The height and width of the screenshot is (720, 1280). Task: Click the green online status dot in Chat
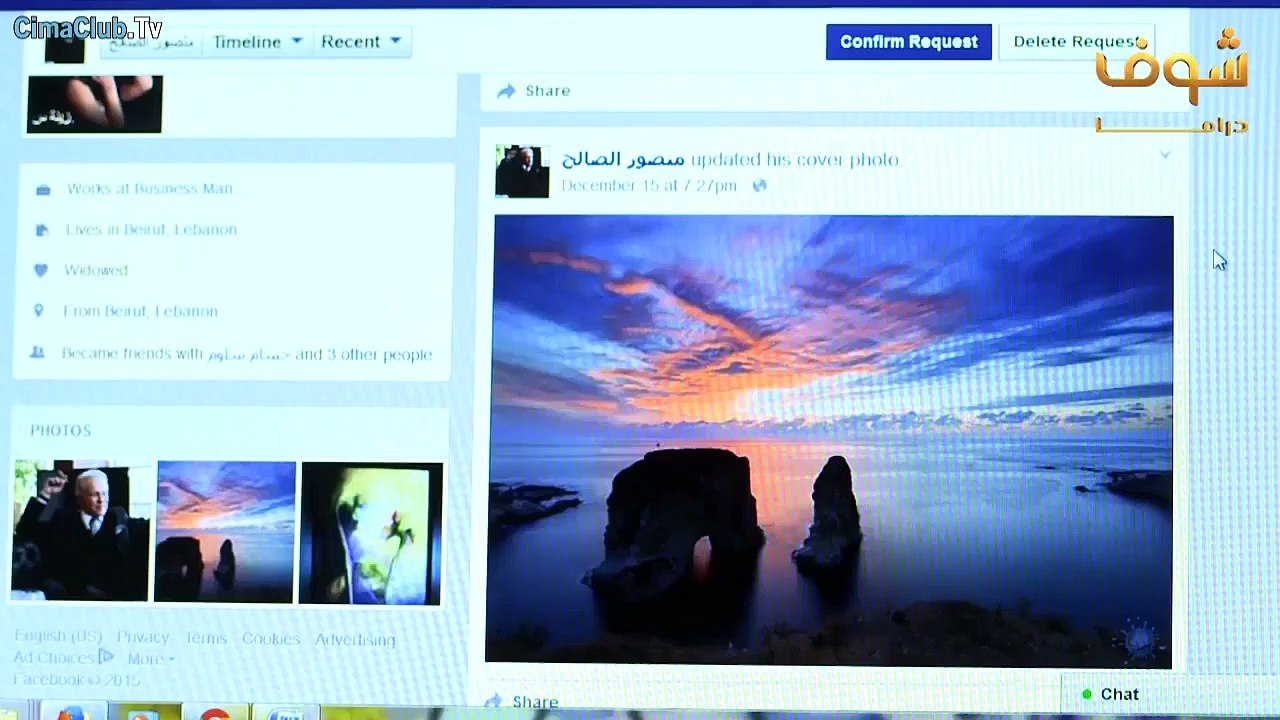pyautogui.click(x=1087, y=695)
